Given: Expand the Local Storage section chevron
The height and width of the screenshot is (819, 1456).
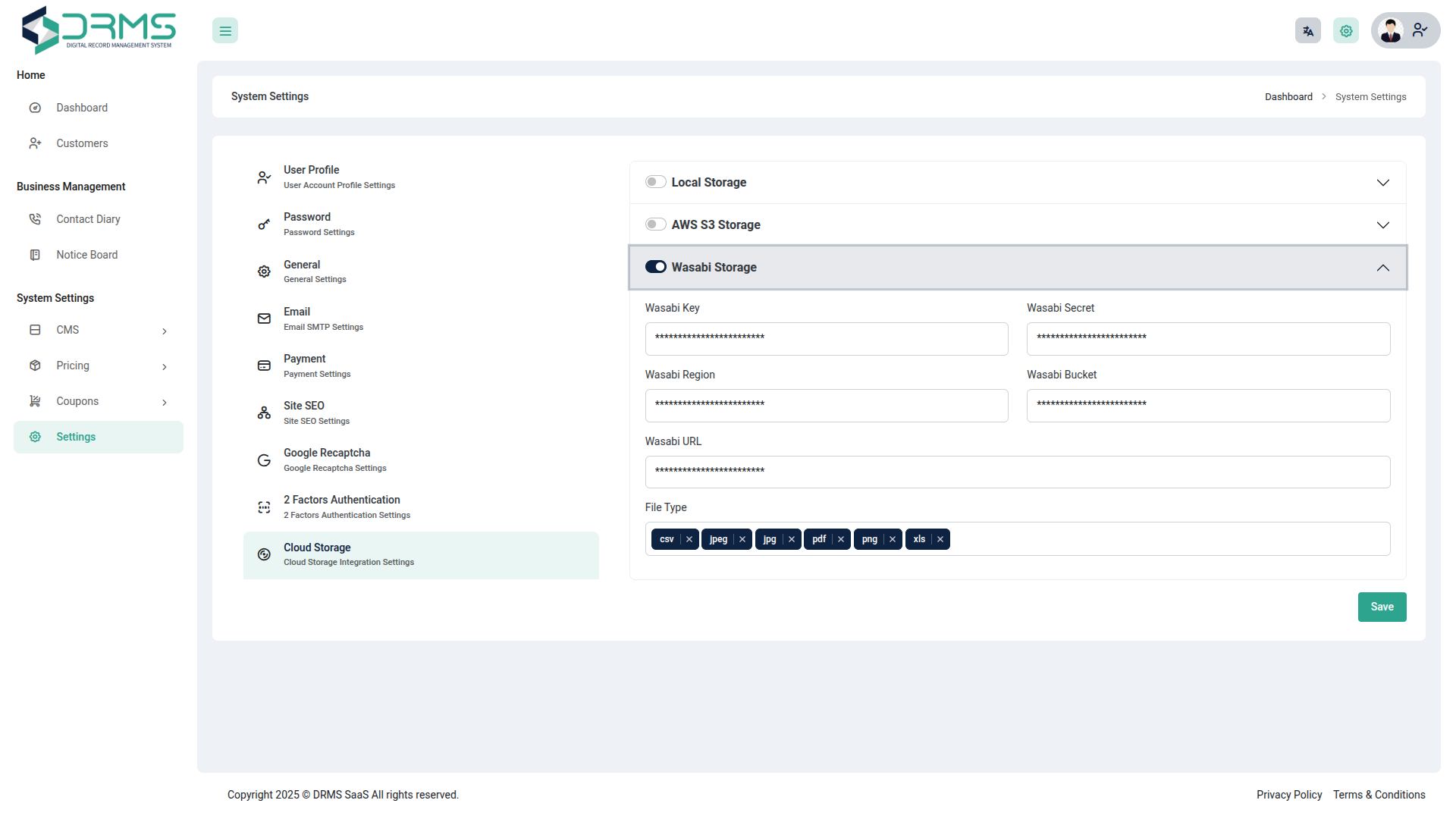Looking at the screenshot, I should tap(1382, 183).
